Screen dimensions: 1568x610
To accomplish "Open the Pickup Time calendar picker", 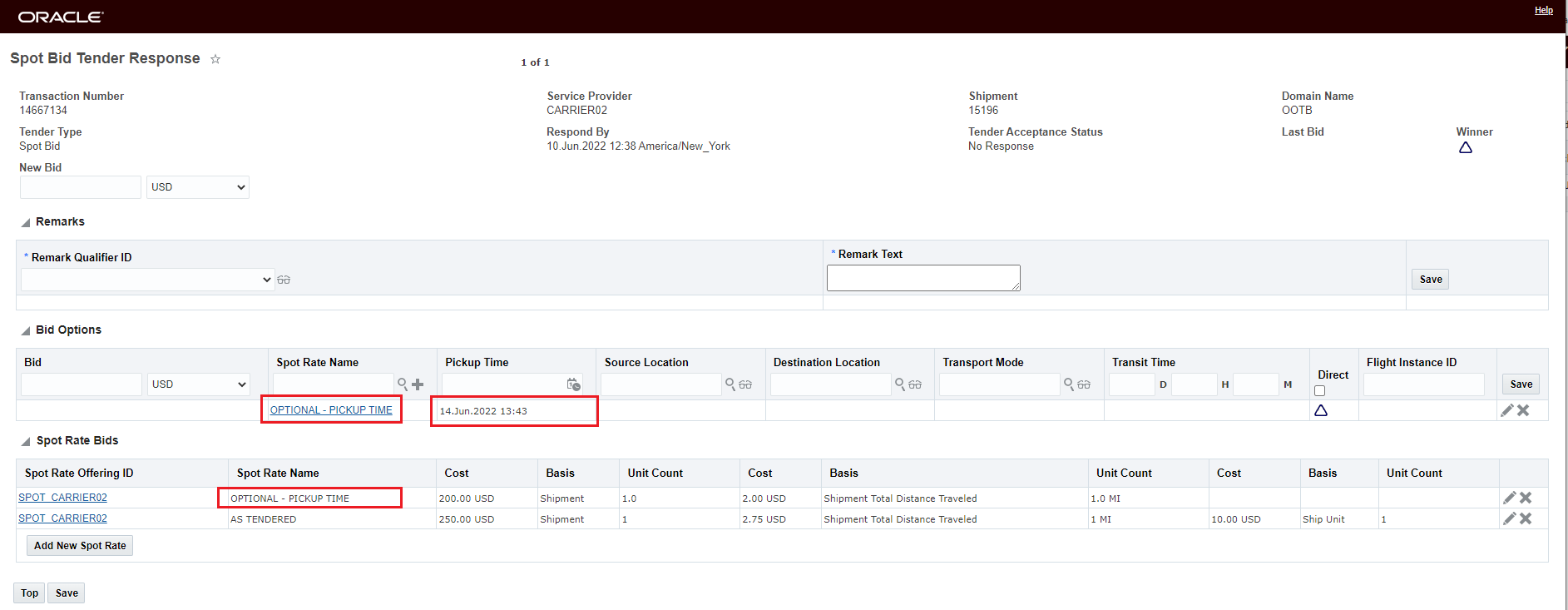I will [574, 384].
